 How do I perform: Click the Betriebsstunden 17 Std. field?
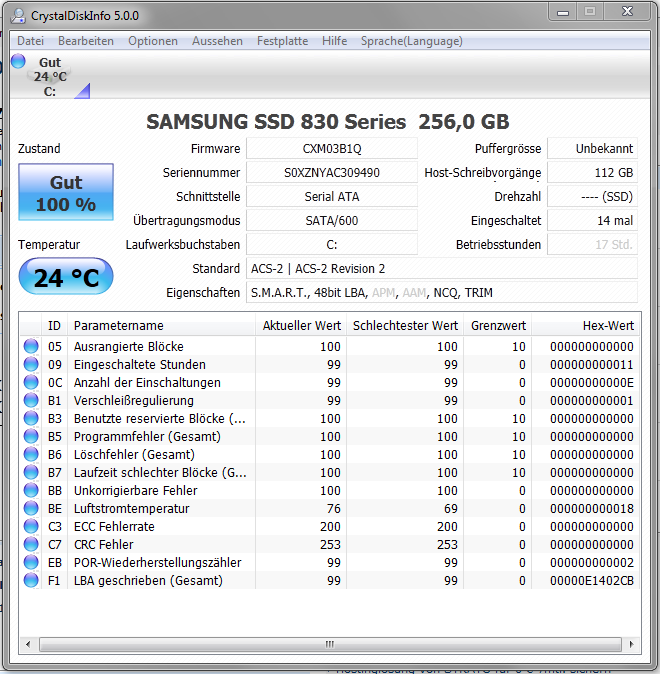tap(592, 245)
